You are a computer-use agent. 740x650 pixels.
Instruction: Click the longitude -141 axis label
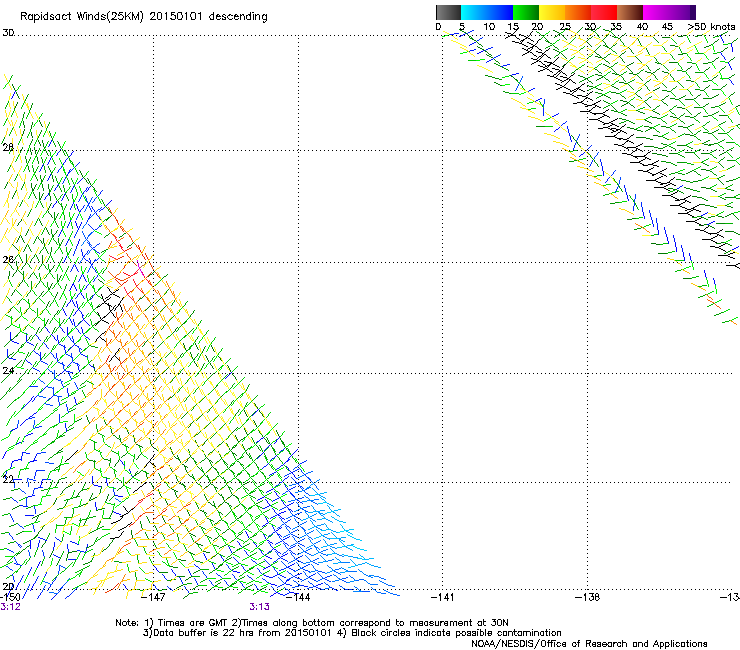442,597
